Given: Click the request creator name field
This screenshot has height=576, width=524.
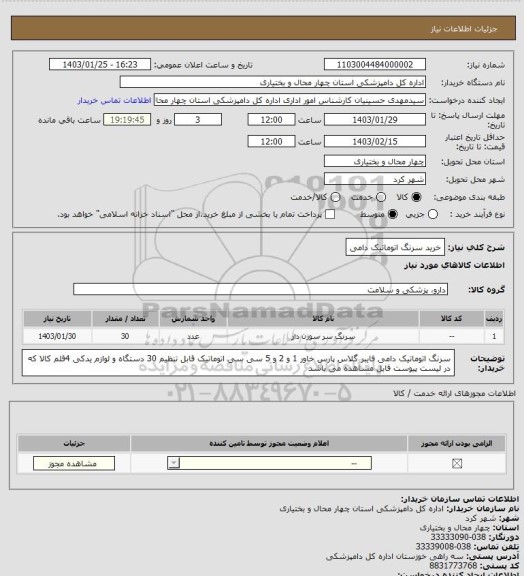Looking at the screenshot, I should click(290, 100).
